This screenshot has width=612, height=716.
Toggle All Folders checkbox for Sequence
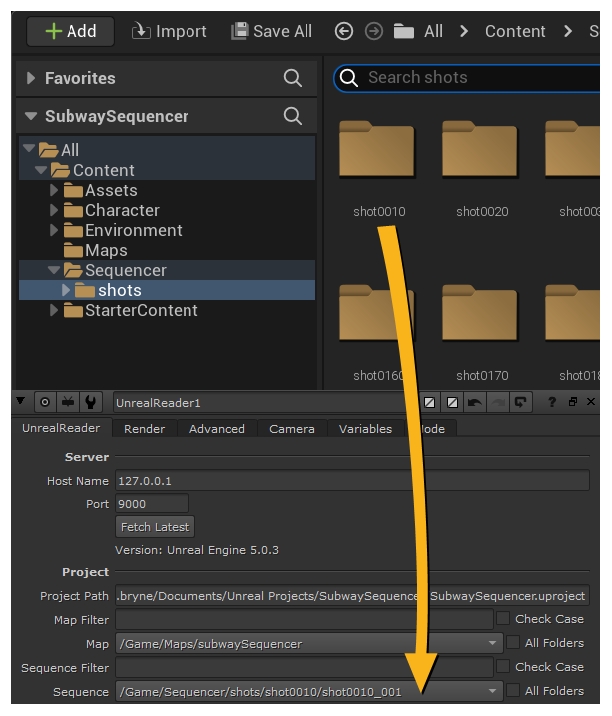click(513, 691)
